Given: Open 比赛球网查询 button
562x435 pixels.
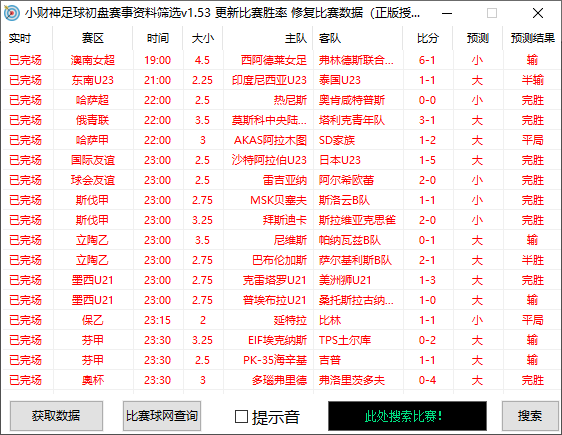Looking at the screenshot, I should 162,416.
